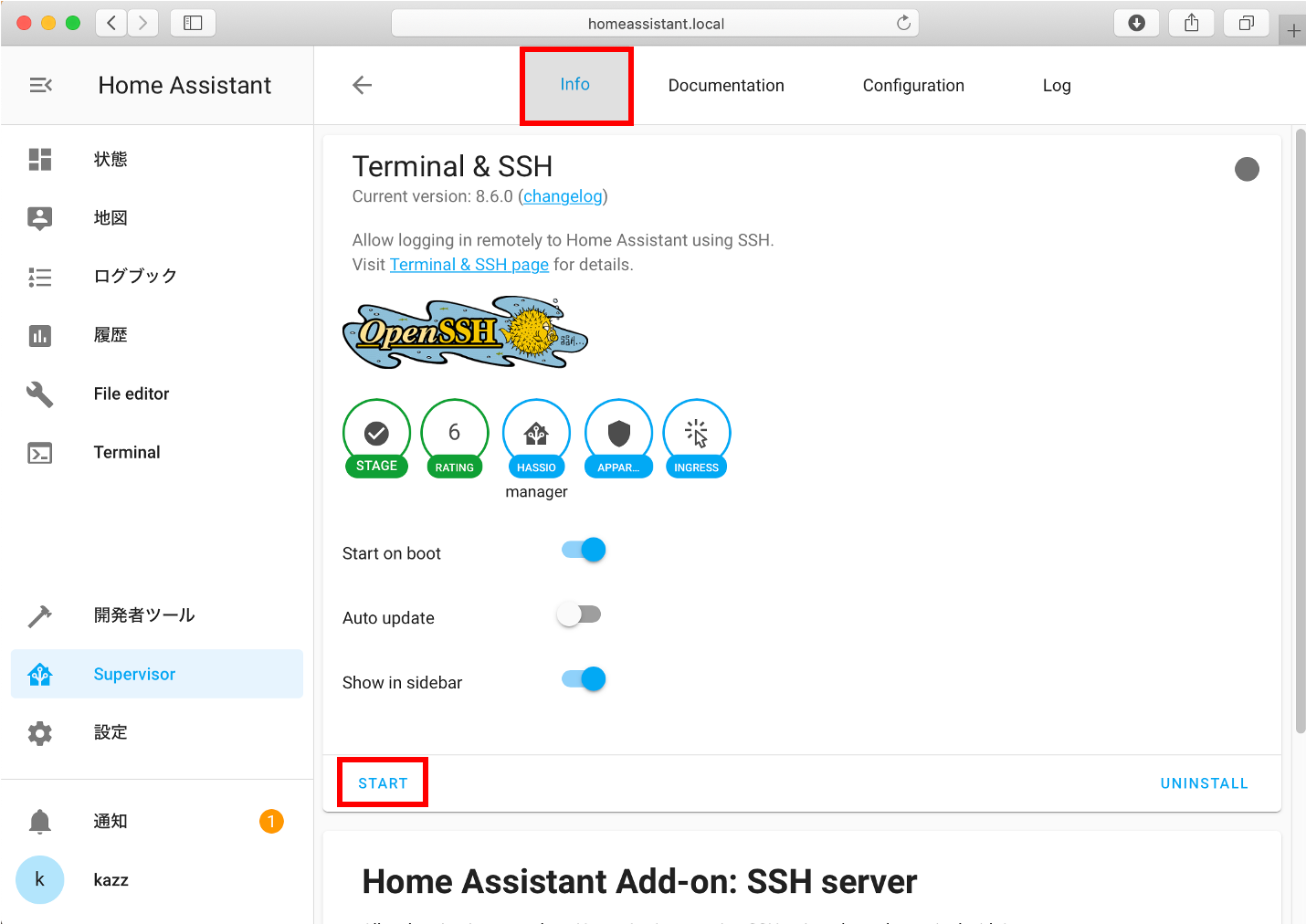Image resolution: width=1306 pixels, height=924 pixels.
Task: Click the Start on boot label
Action: click(392, 553)
